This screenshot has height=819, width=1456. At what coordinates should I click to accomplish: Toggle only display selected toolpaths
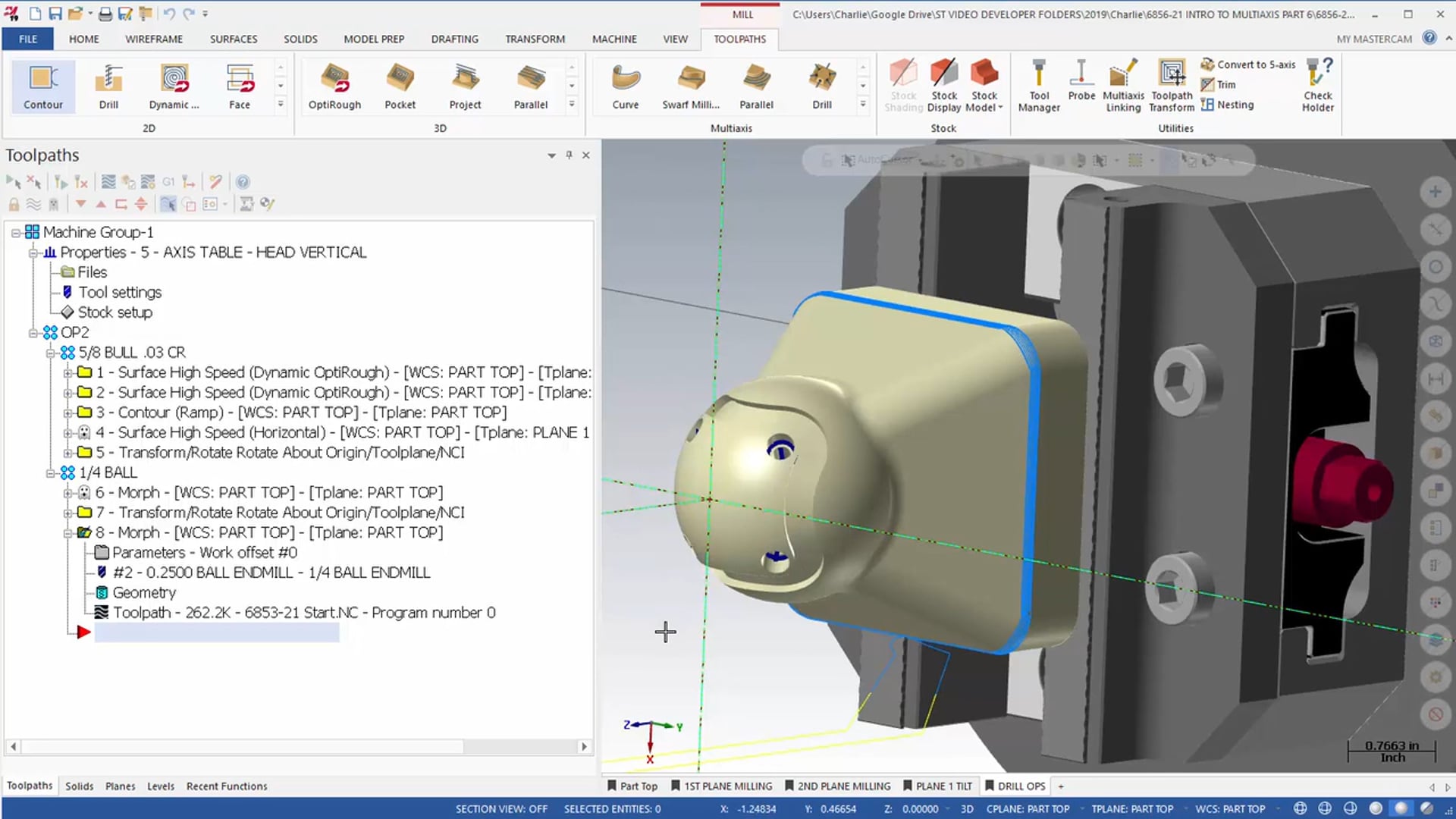168,204
